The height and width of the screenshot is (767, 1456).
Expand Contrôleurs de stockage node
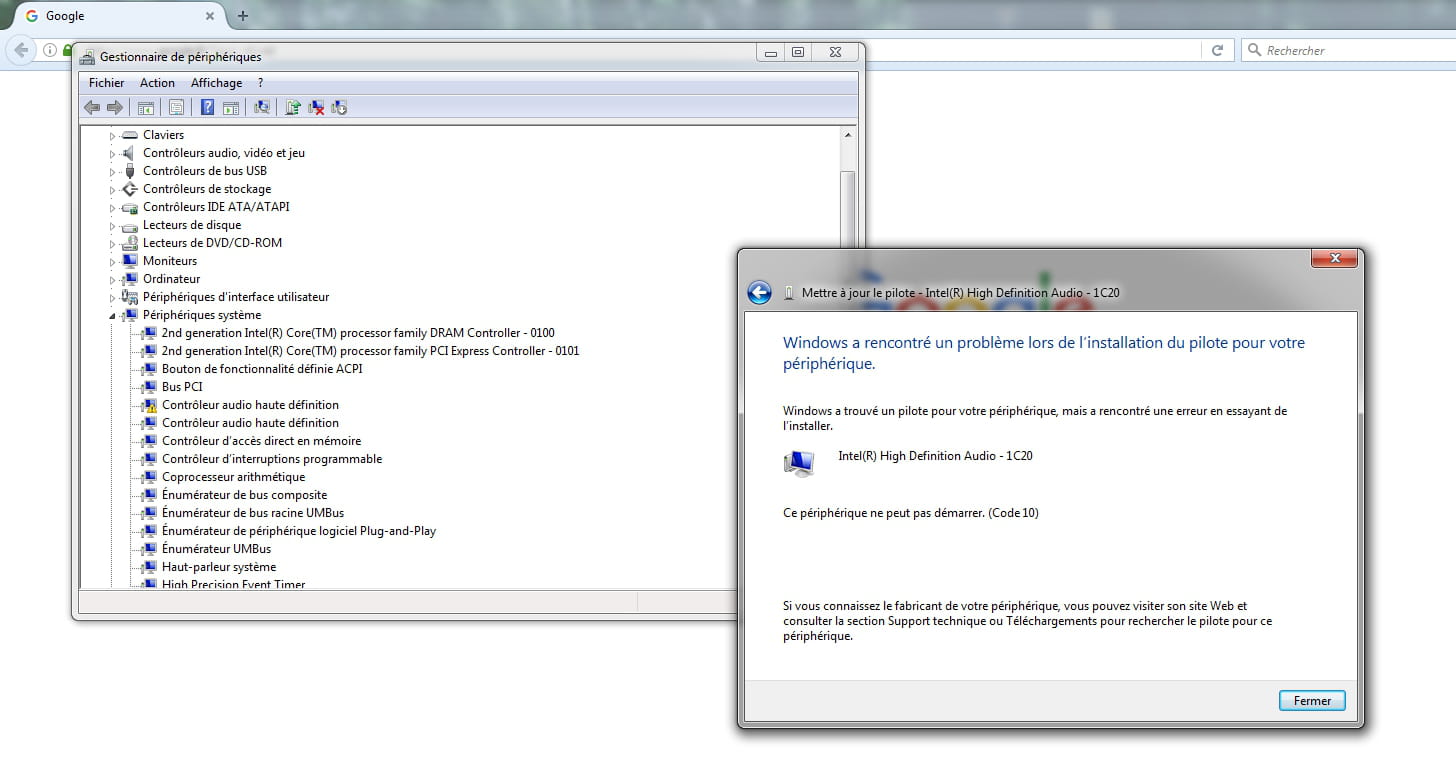(113, 189)
